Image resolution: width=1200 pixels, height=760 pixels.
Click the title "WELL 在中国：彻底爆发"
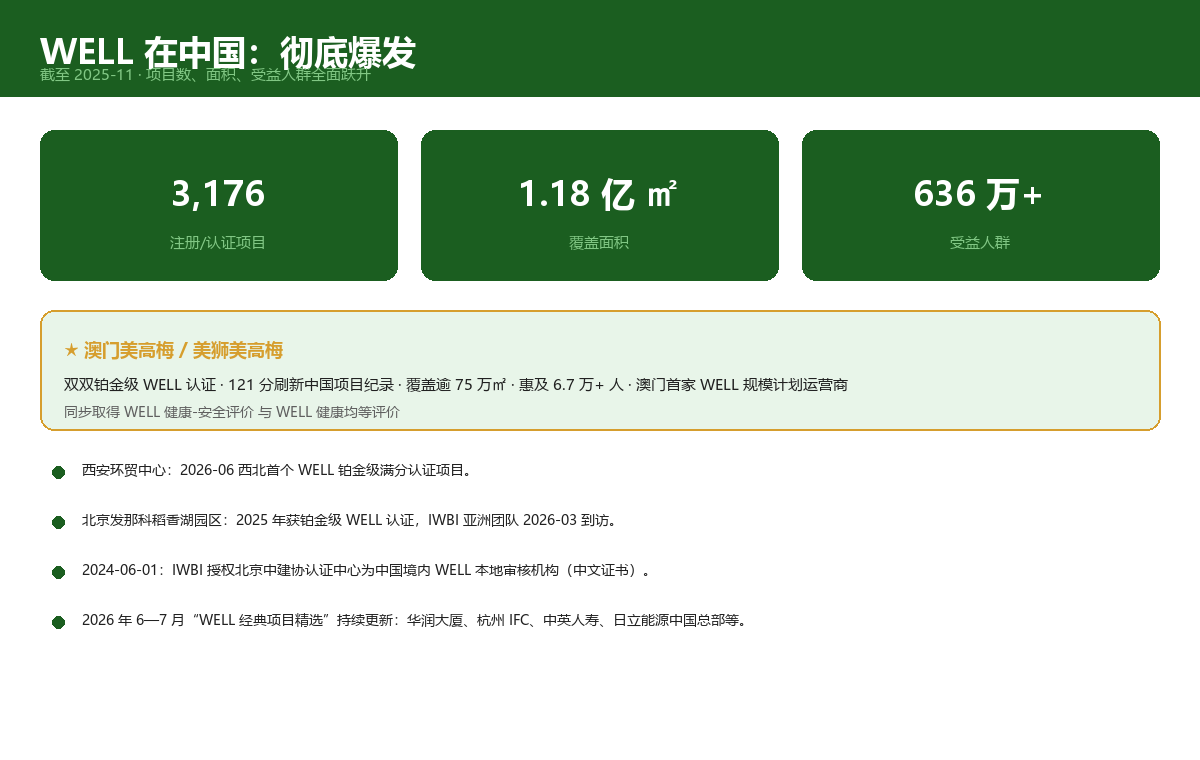point(227,52)
